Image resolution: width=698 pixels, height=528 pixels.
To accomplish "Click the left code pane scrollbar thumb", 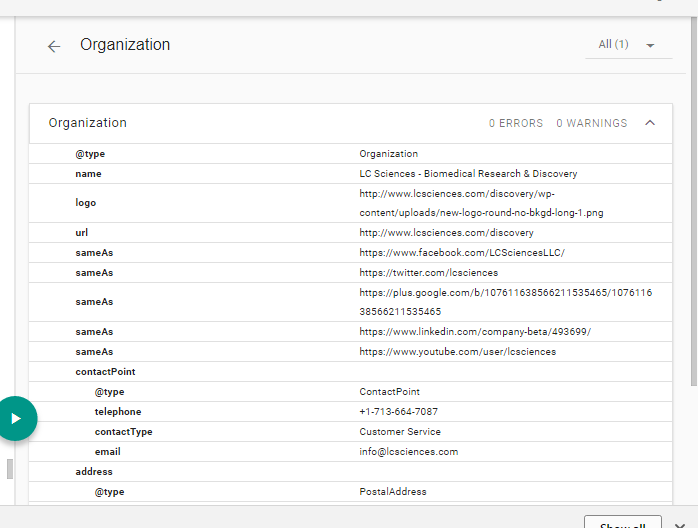I will pyautogui.click(x=10, y=469).
